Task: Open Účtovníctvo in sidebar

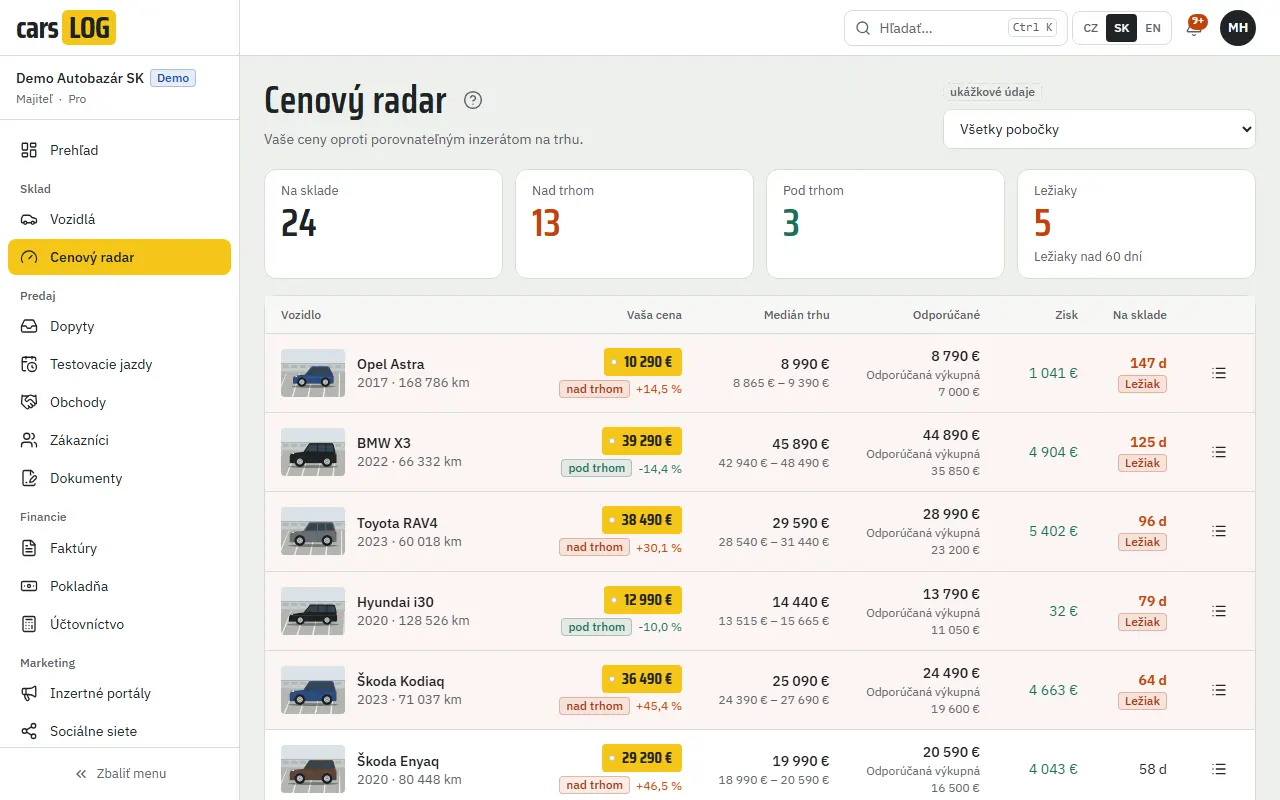Action: tap(119, 624)
